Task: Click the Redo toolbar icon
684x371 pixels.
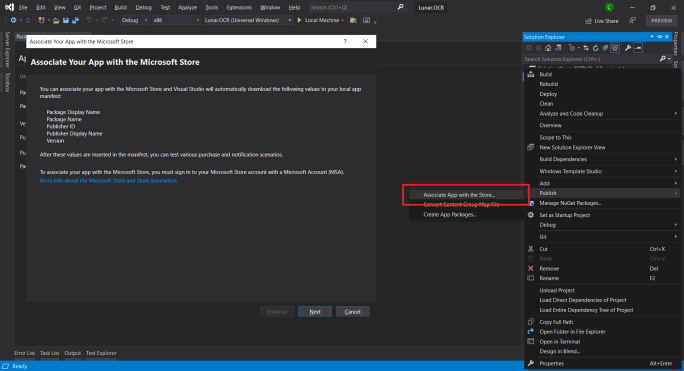Action: coord(104,20)
